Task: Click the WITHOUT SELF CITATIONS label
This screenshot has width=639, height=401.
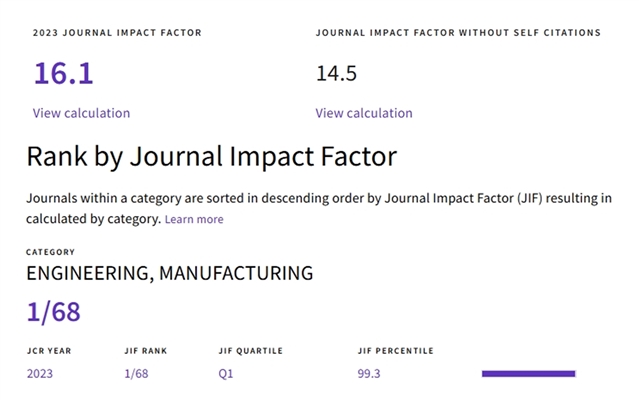Action: click(458, 33)
